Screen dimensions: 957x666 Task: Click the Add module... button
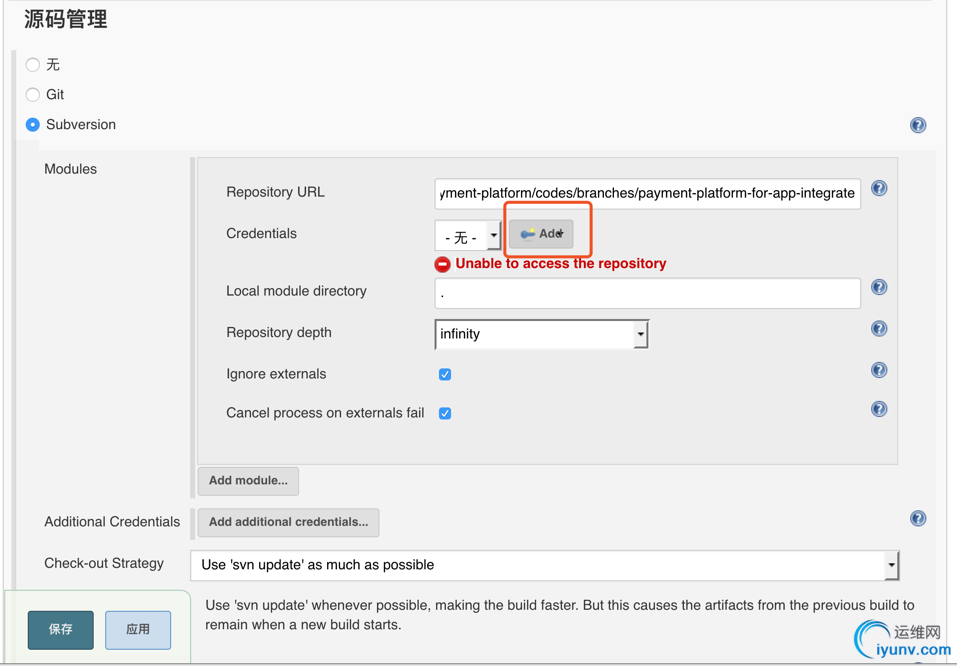248,481
